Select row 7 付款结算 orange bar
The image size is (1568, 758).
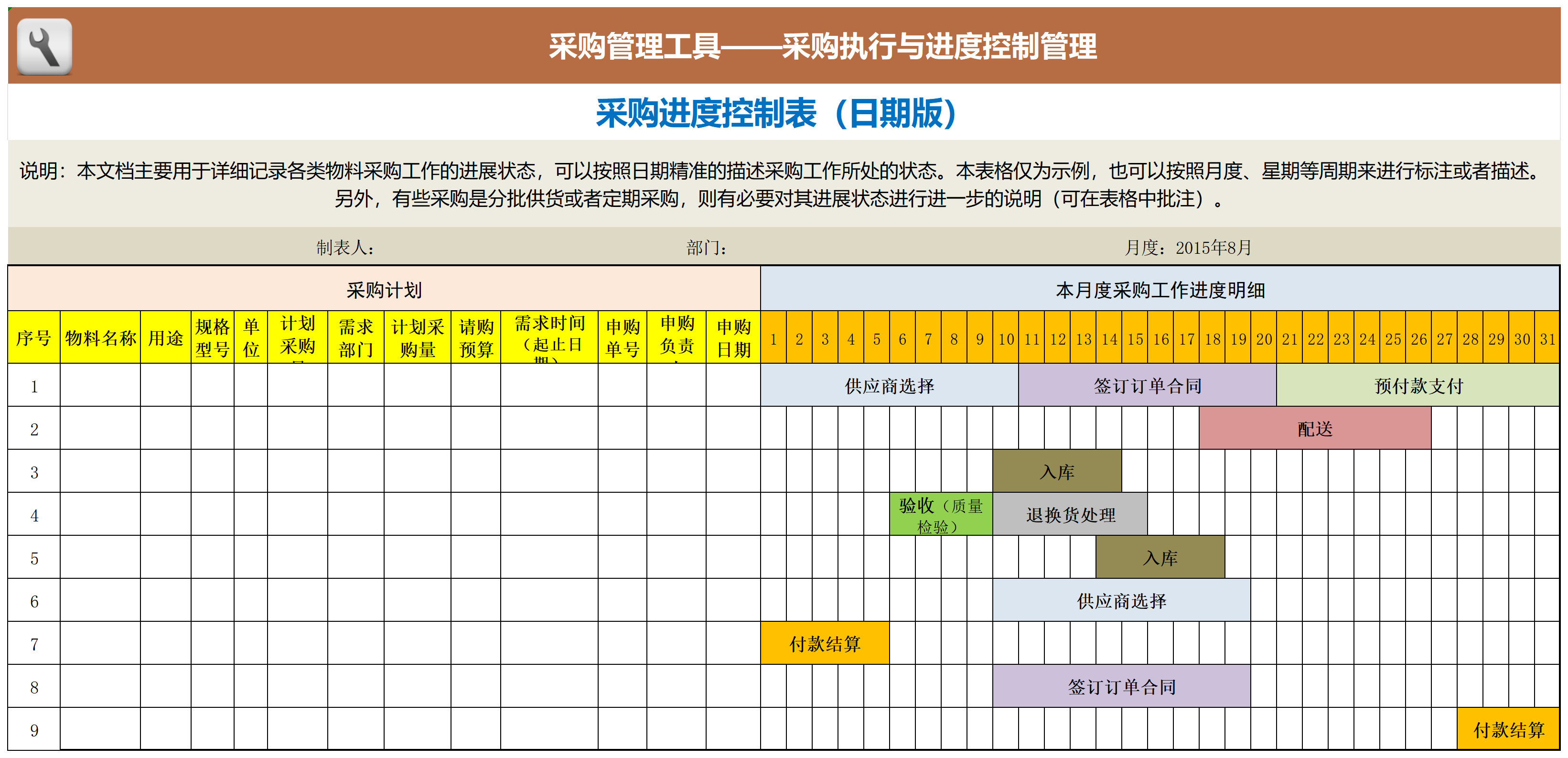click(825, 644)
